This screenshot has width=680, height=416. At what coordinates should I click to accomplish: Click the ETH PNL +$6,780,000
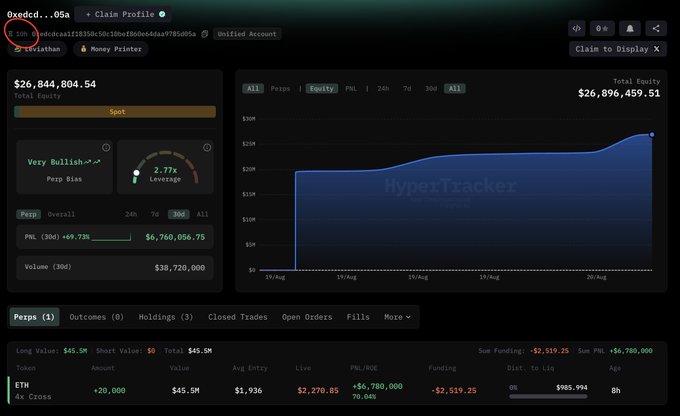tap(377, 386)
